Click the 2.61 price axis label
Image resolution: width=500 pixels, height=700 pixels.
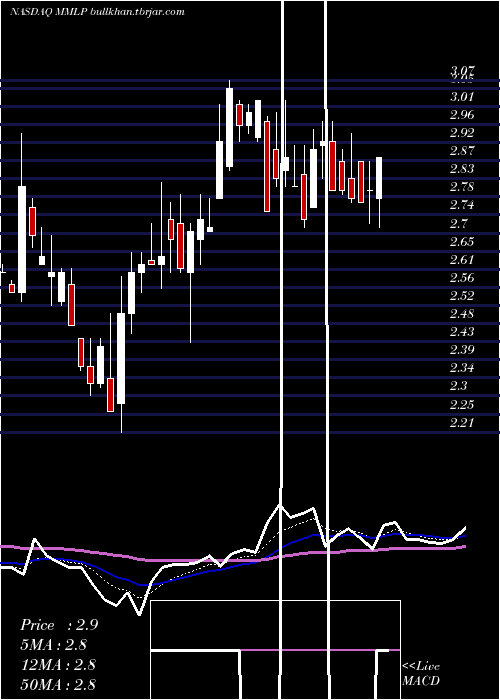462,259
